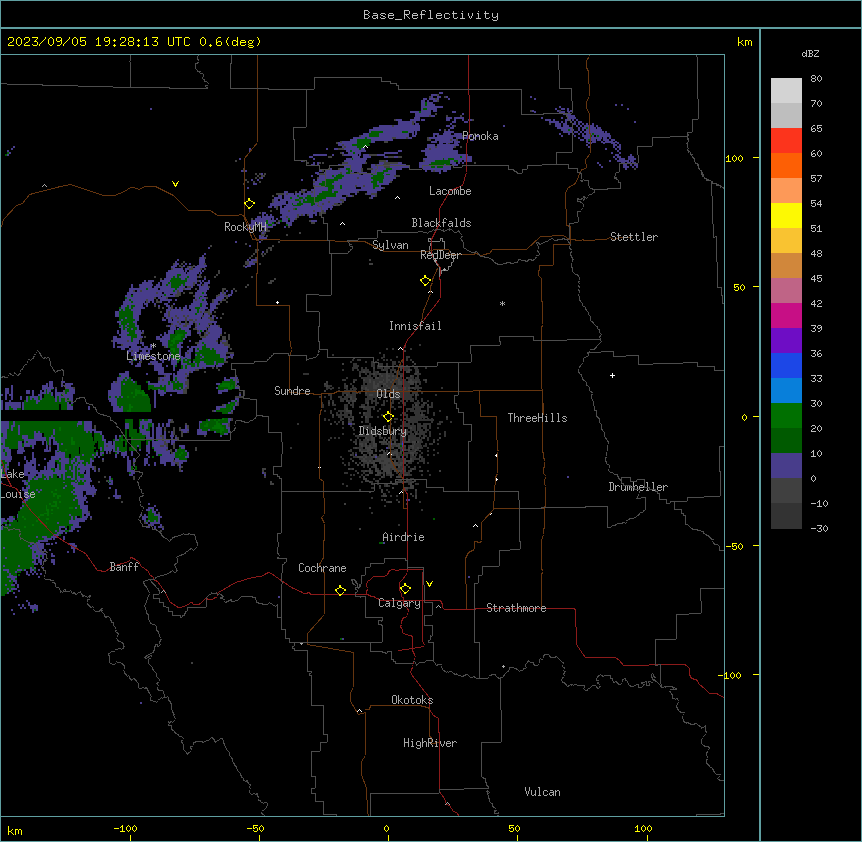The image size is (862, 842).
Task: Click the Base_Reflectivity title text
Action: pyautogui.click(x=430, y=15)
